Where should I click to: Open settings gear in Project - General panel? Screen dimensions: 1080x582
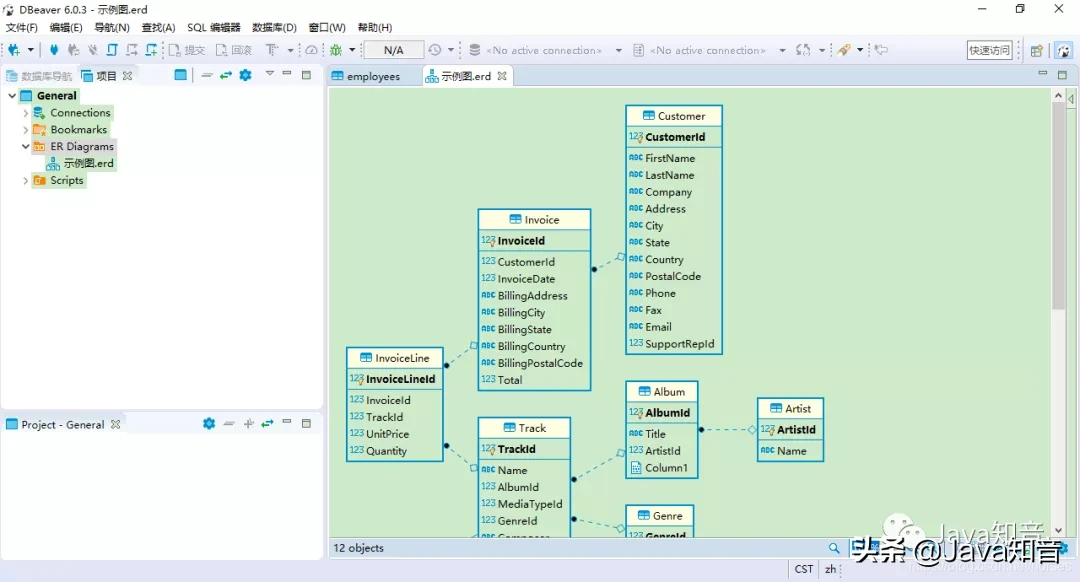(x=209, y=424)
